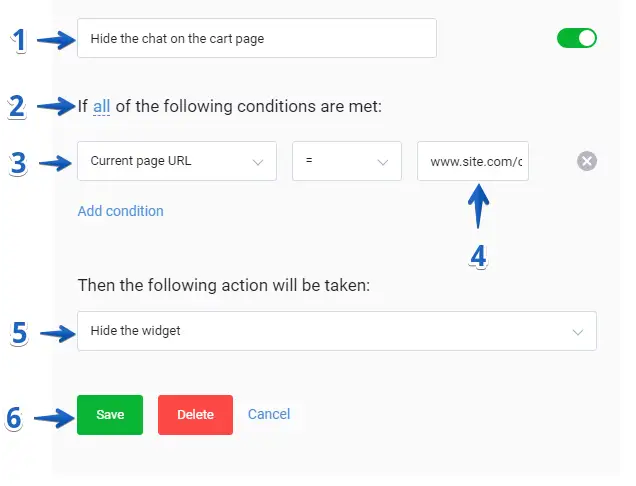Image resolution: width=636 pixels, height=486 pixels.
Task: Click the Add condition link
Action: (120, 211)
